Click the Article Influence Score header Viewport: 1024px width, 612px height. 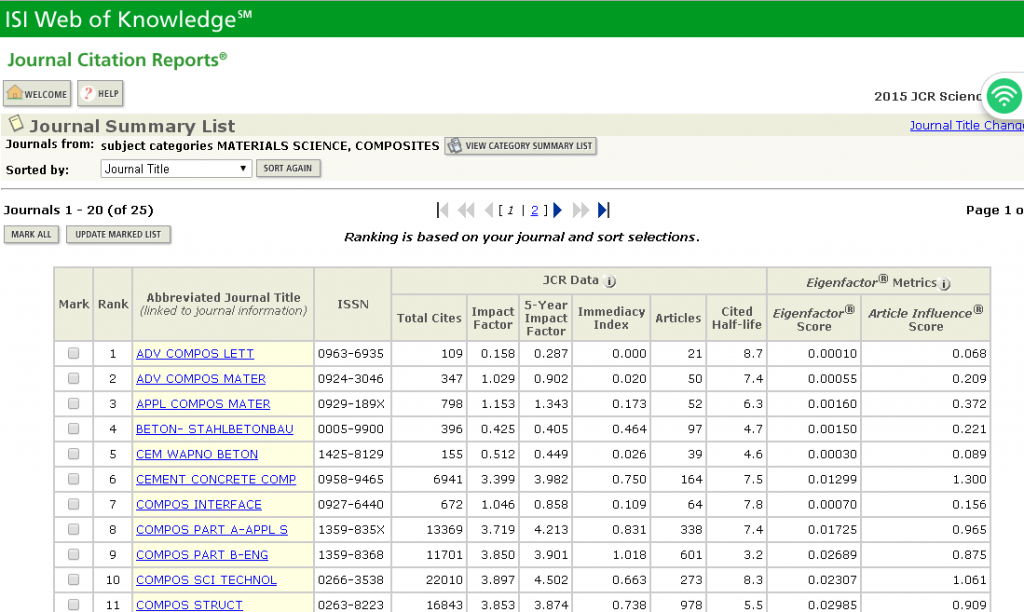pyautogui.click(x=925, y=318)
